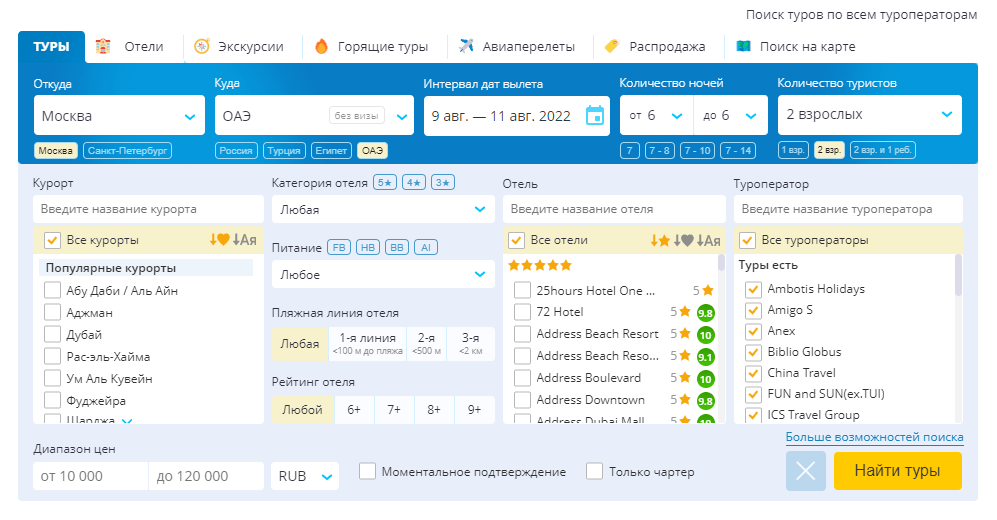Screen dimensions: 997x520
Task: Open the 2 взрослых tourists dropdown
Action: [869, 114]
